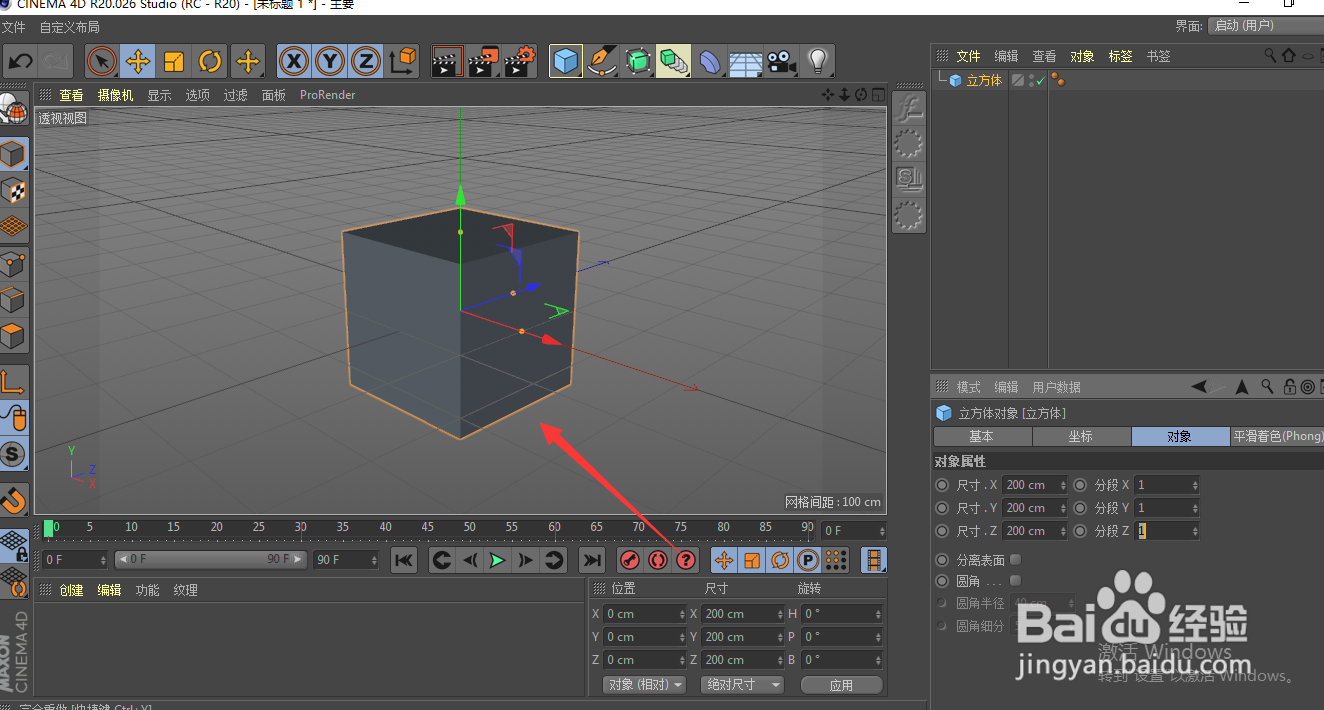Switch to Points mode in left sidebar
Viewport: 1324px width, 710px height.
[x=13, y=263]
